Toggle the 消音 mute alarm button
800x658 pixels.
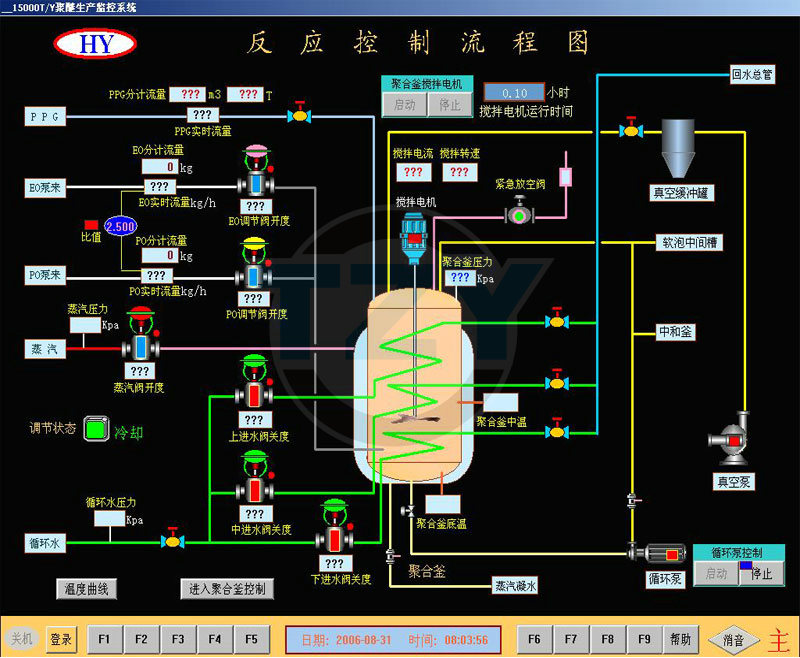(x=734, y=639)
